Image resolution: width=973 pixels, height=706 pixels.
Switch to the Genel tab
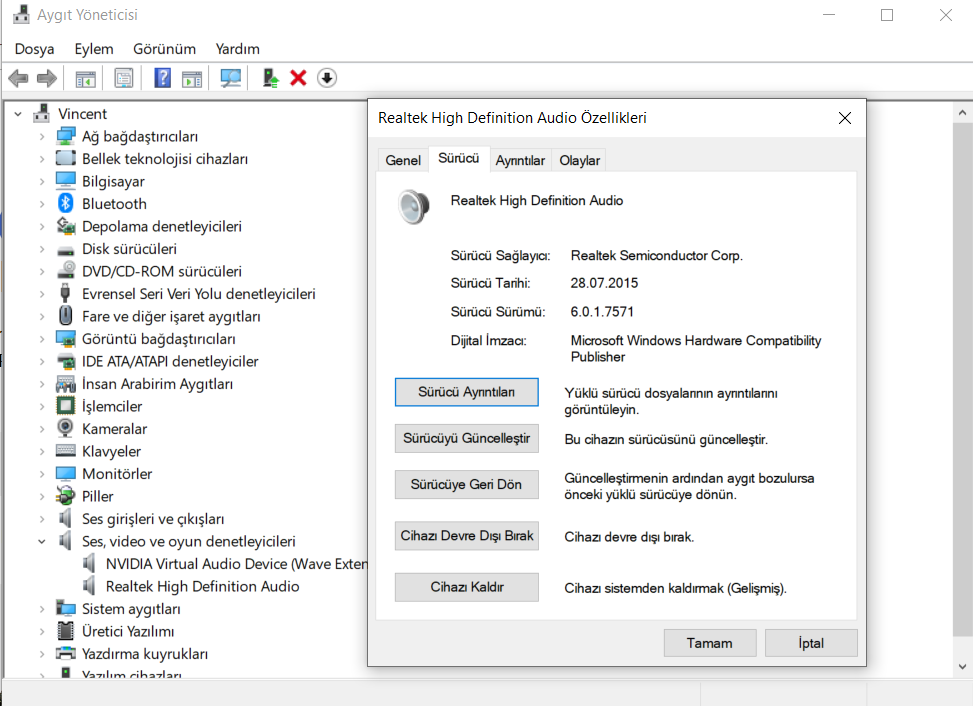coord(403,161)
